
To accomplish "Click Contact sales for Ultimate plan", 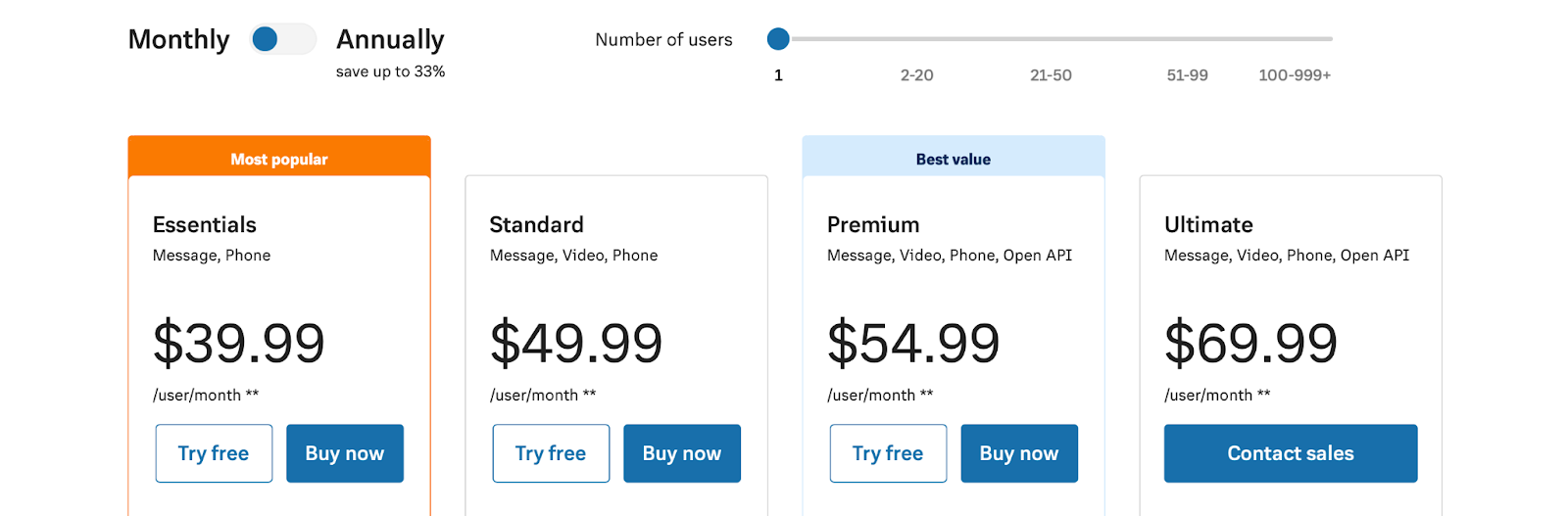I will point(1291,453).
